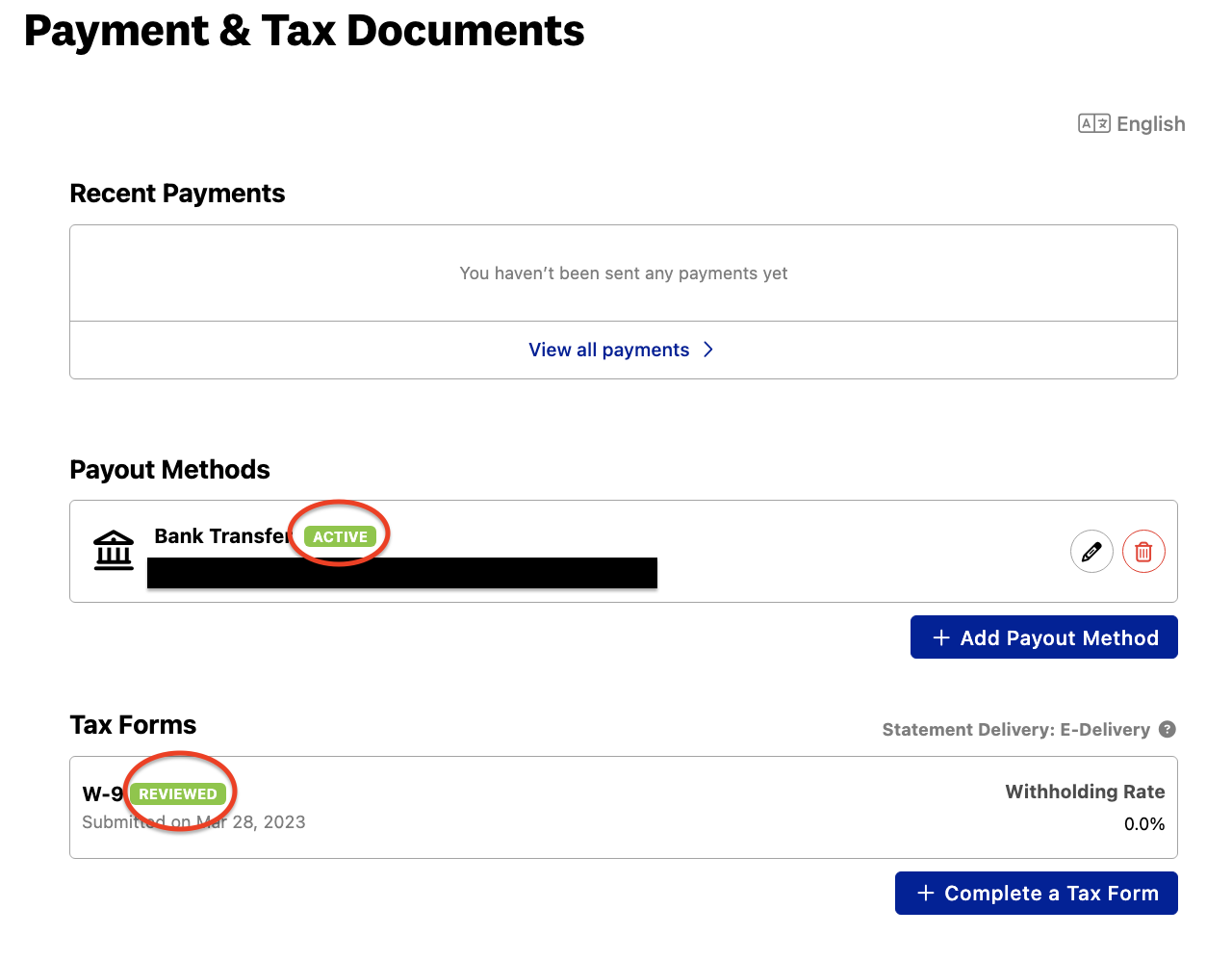This screenshot has width=1232, height=961.
Task: Select the Bank Transfer payout label
Action: pos(221,536)
